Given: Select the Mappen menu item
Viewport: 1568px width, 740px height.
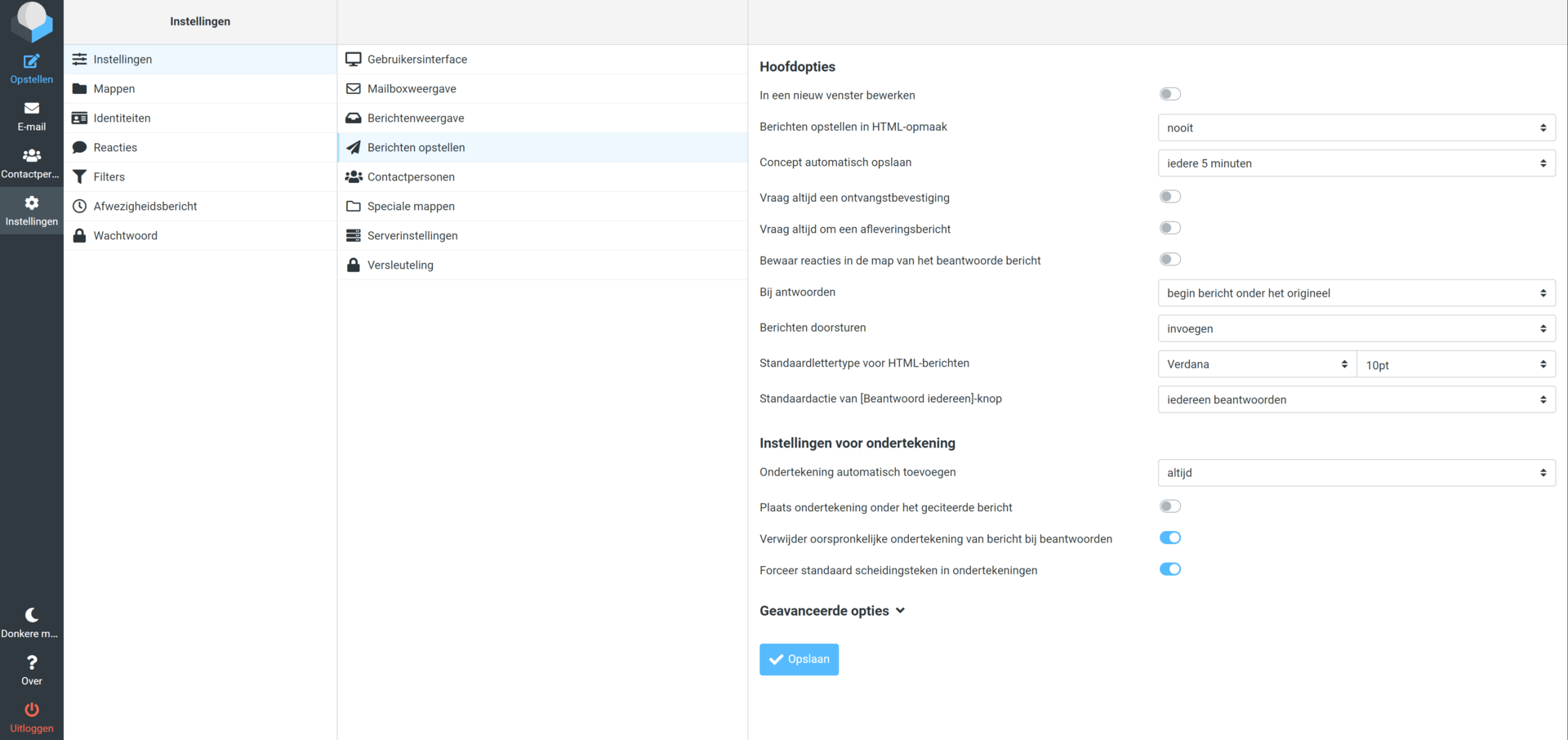Looking at the screenshot, I should (200, 88).
